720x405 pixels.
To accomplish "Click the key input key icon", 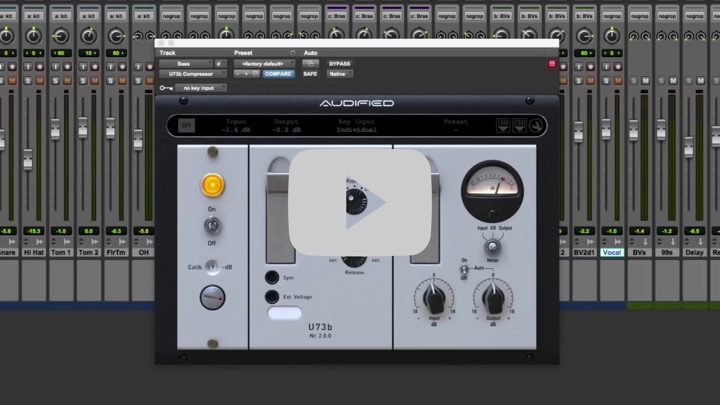I will click(166, 88).
